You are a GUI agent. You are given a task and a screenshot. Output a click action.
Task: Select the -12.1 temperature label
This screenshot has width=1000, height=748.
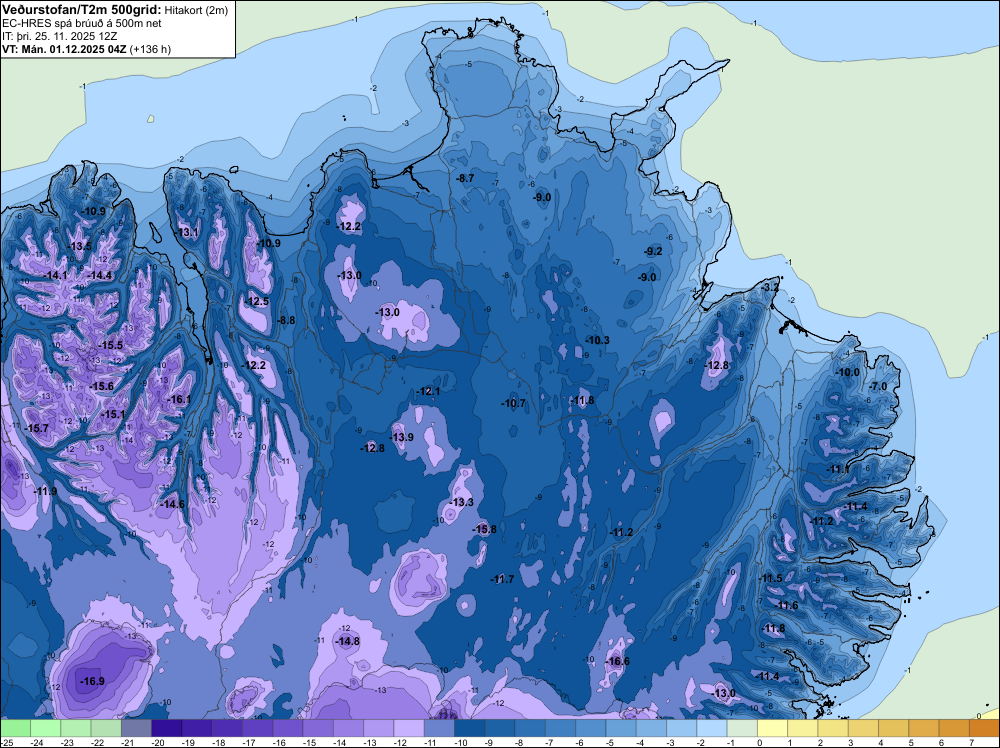tap(428, 391)
